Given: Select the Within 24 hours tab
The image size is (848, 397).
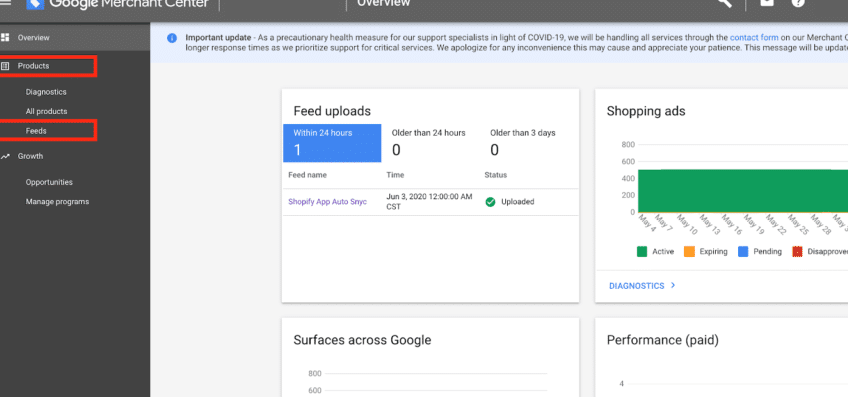Looking at the screenshot, I should (332, 143).
